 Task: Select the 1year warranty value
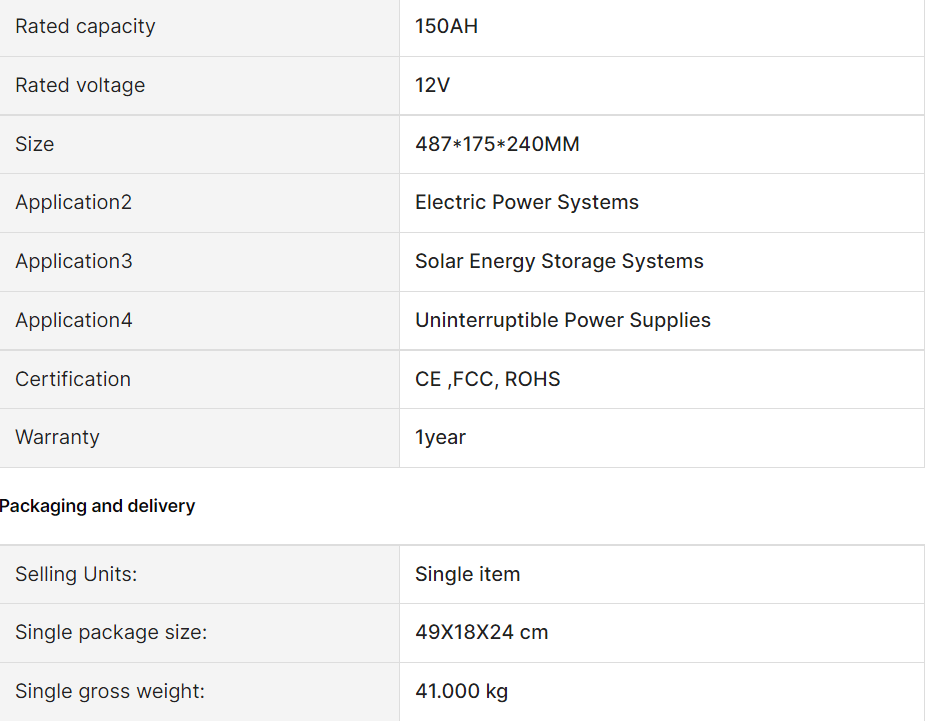pos(441,438)
